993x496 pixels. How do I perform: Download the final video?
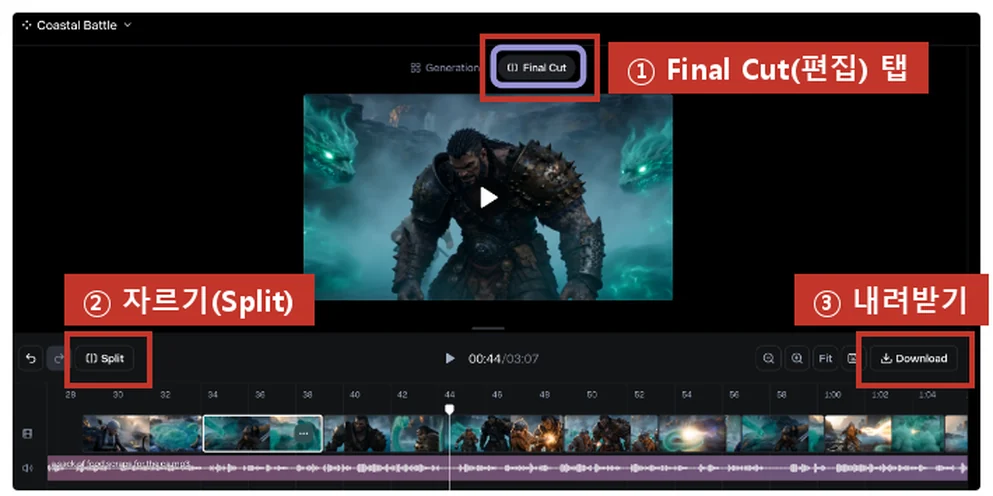tap(914, 359)
